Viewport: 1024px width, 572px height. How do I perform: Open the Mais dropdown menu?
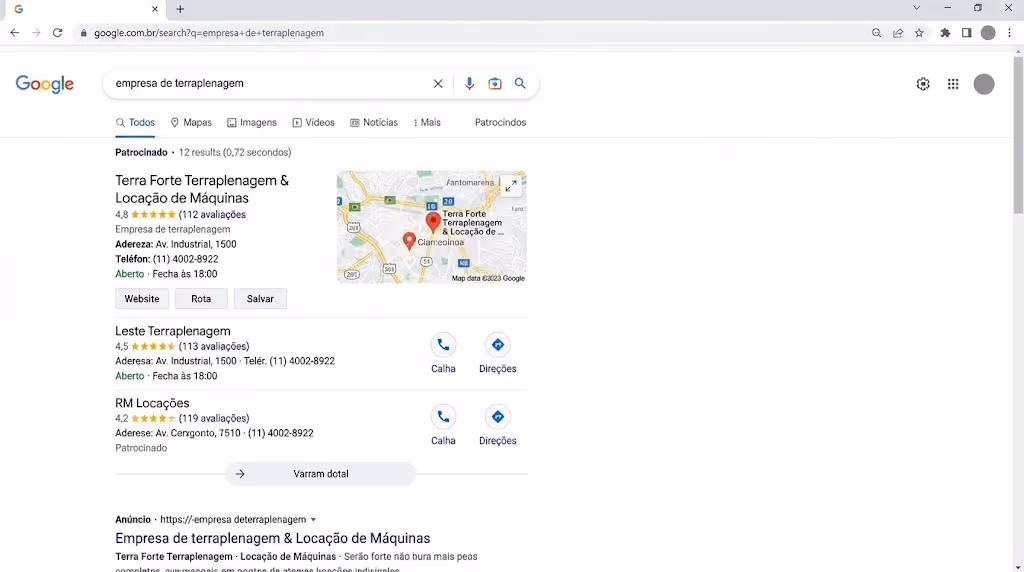pos(427,123)
